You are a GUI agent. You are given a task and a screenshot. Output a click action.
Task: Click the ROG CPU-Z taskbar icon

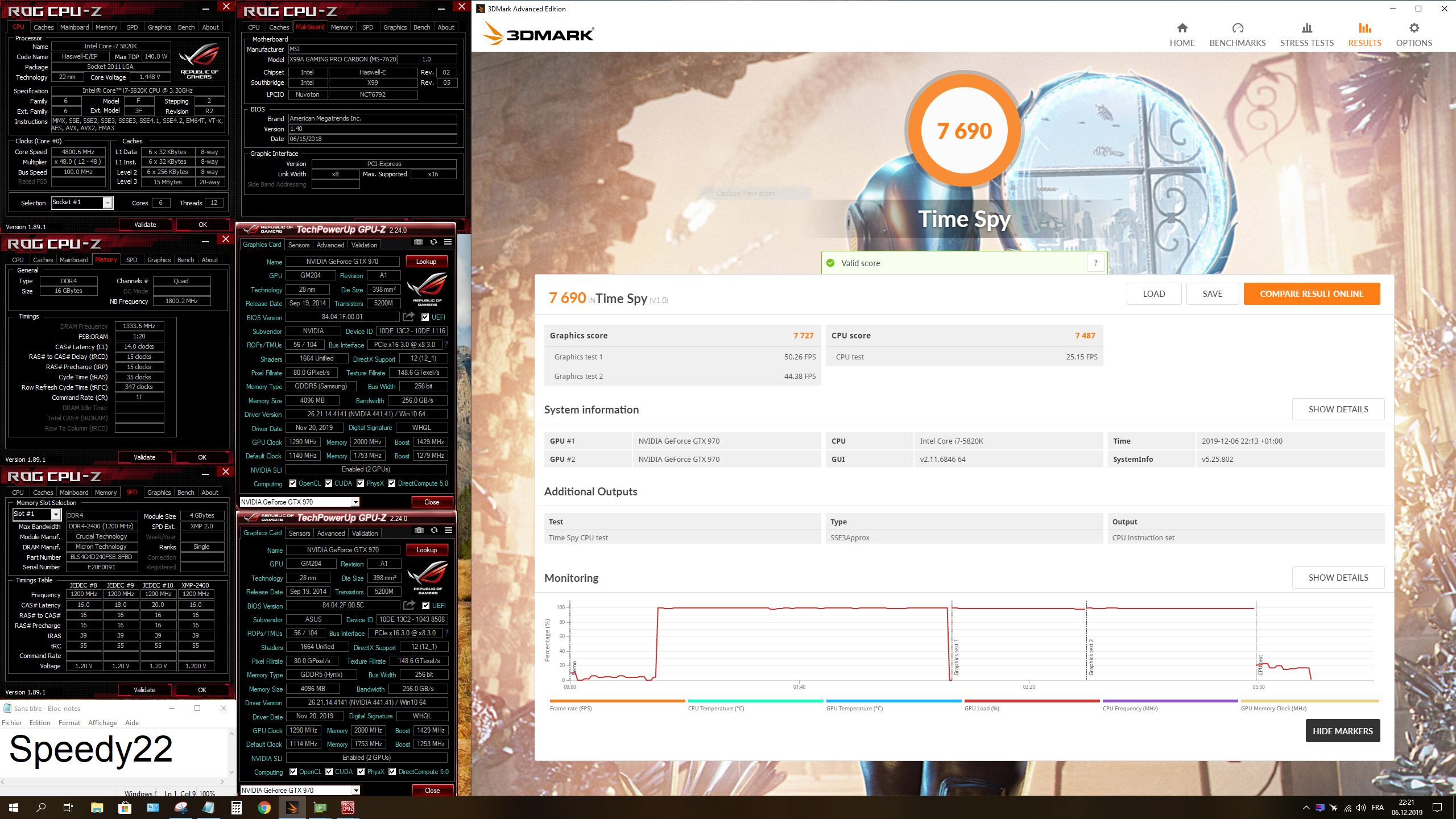tap(348, 807)
